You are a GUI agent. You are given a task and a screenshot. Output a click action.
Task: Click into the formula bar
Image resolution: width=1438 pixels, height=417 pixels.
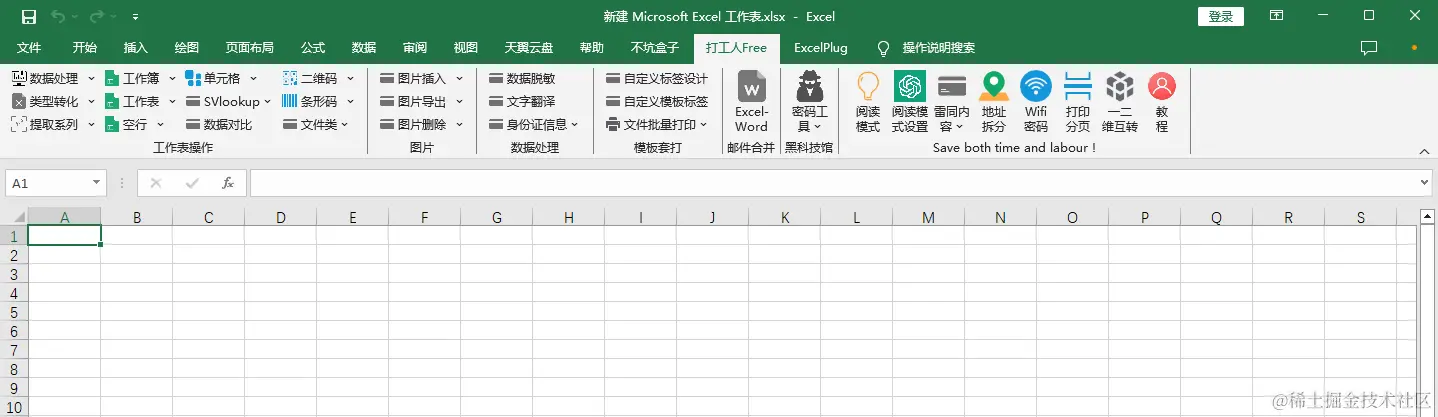(x=834, y=183)
